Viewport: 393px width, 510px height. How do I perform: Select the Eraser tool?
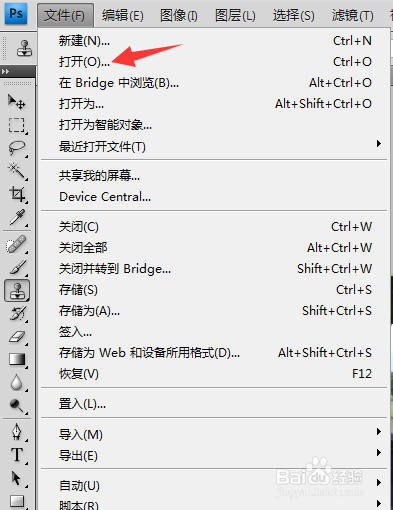[x=16, y=337]
